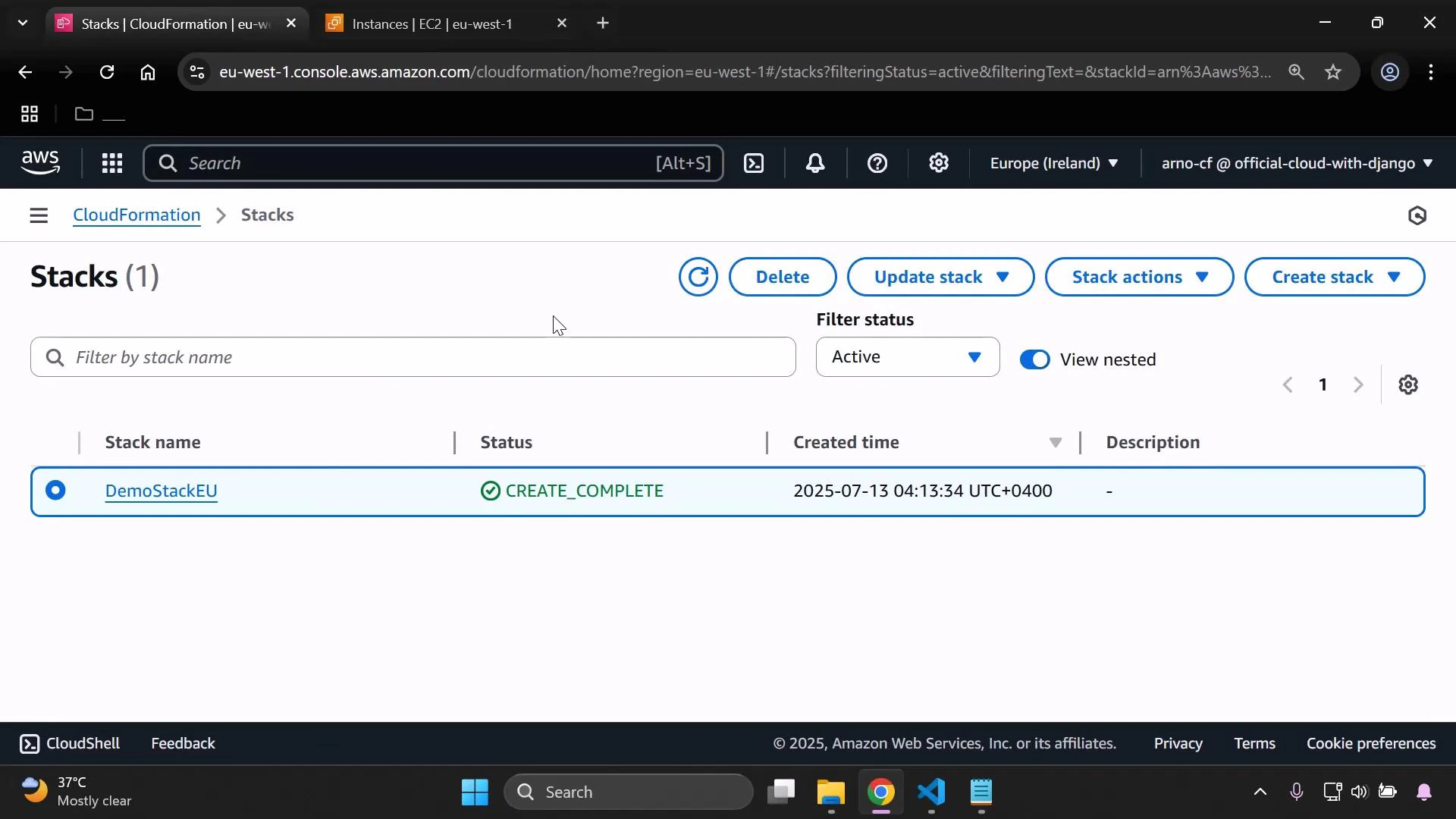
Task: Toggle the View nested switch
Action: pyautogui.click(x=1035, y=359)
